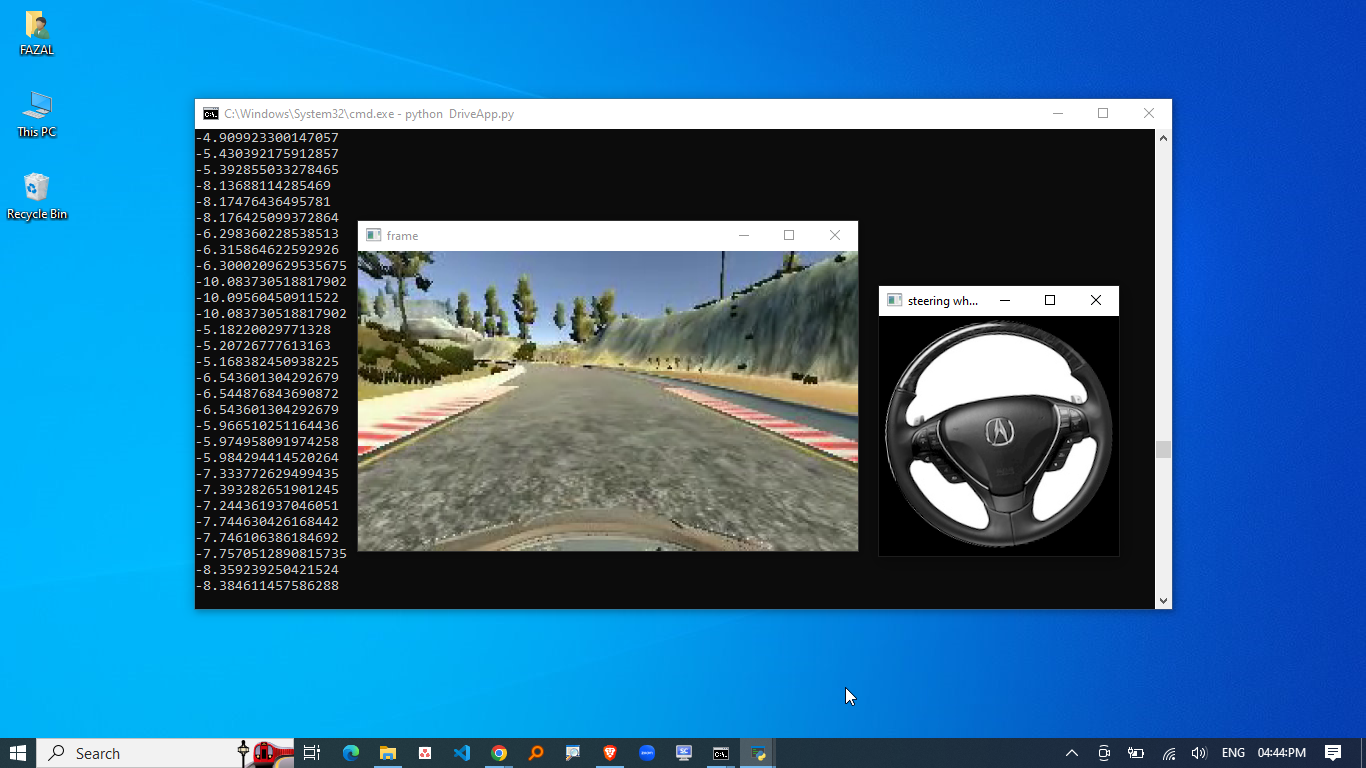Screen dimensions: 1366x768
Task: Click console value -10.09560450911522
Action: click(267, 298)
